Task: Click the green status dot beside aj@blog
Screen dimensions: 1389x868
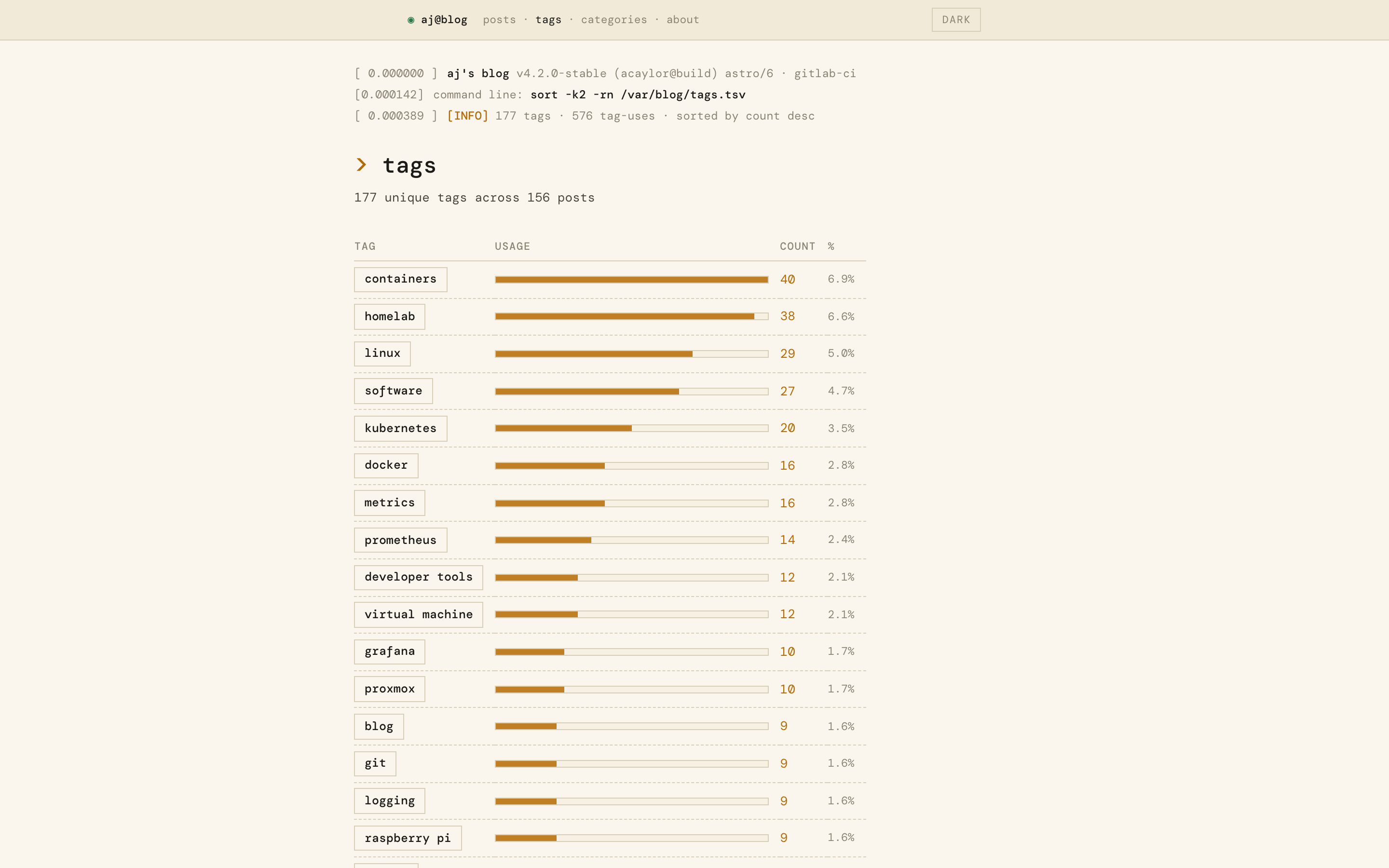Action: pyautogui.click(x=410, y=20)
